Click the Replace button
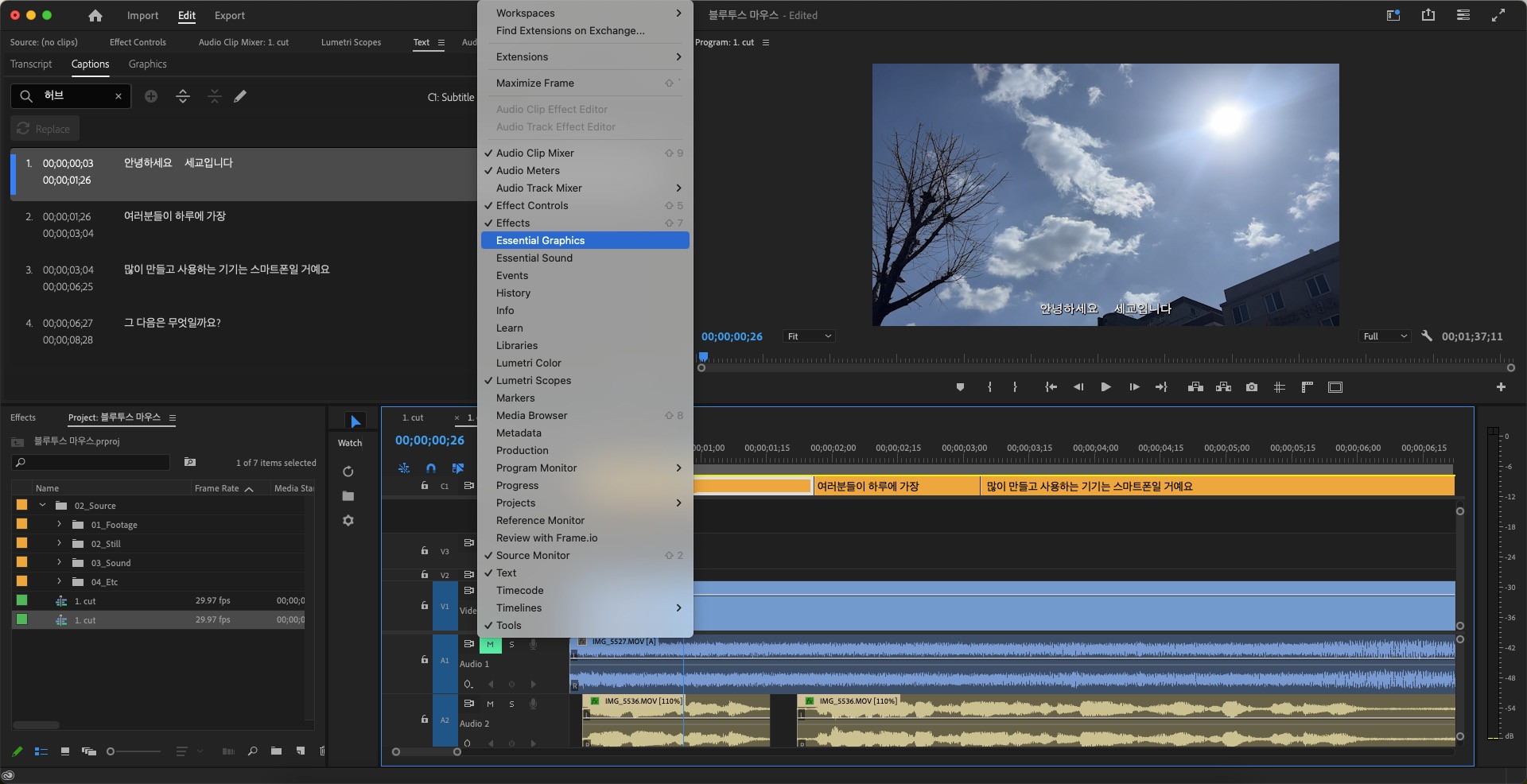Image resolution: width=1527 pixels, height=784 pixels. point(45,129)
